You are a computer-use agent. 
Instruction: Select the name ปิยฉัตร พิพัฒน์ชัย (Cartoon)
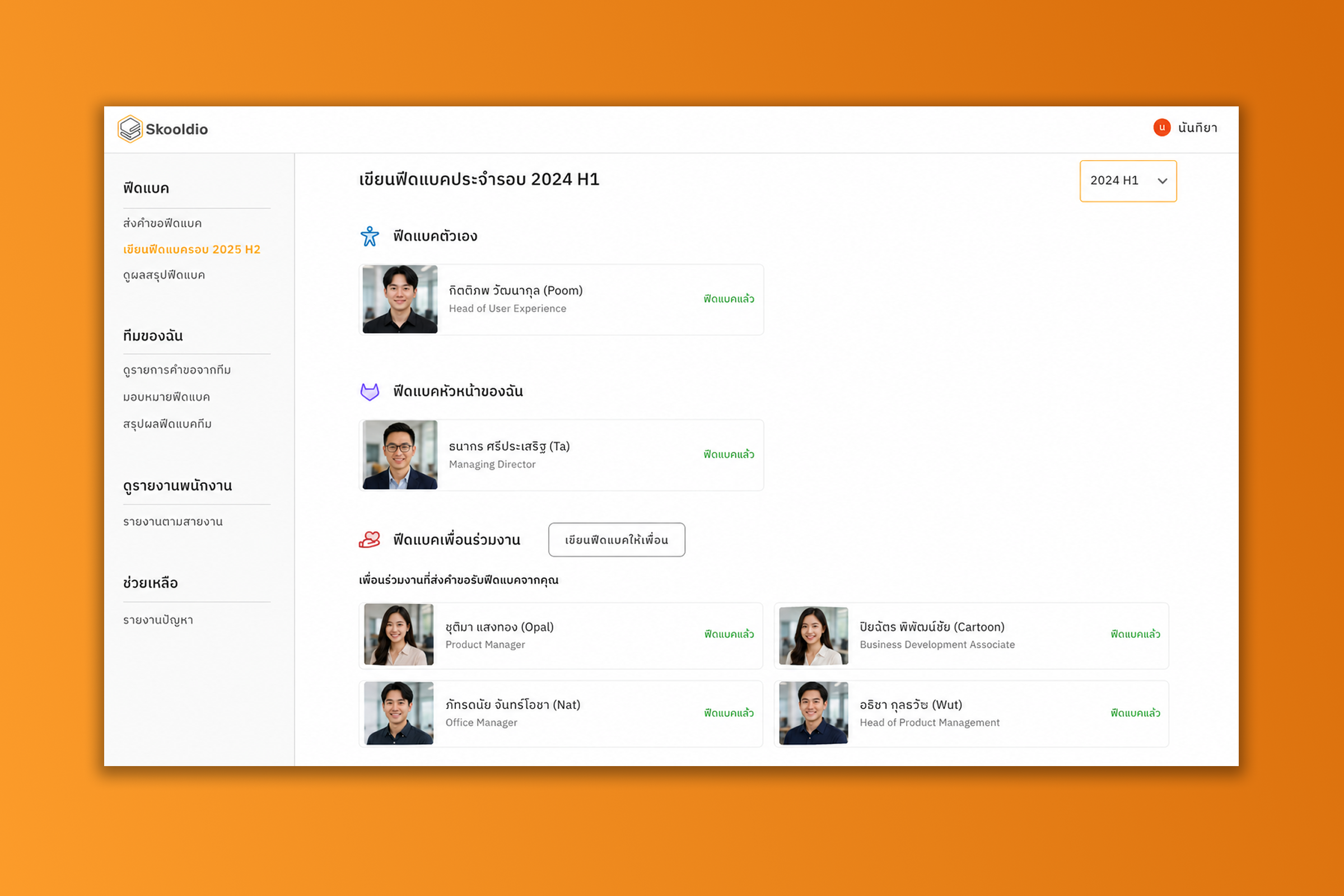(932, 627)
